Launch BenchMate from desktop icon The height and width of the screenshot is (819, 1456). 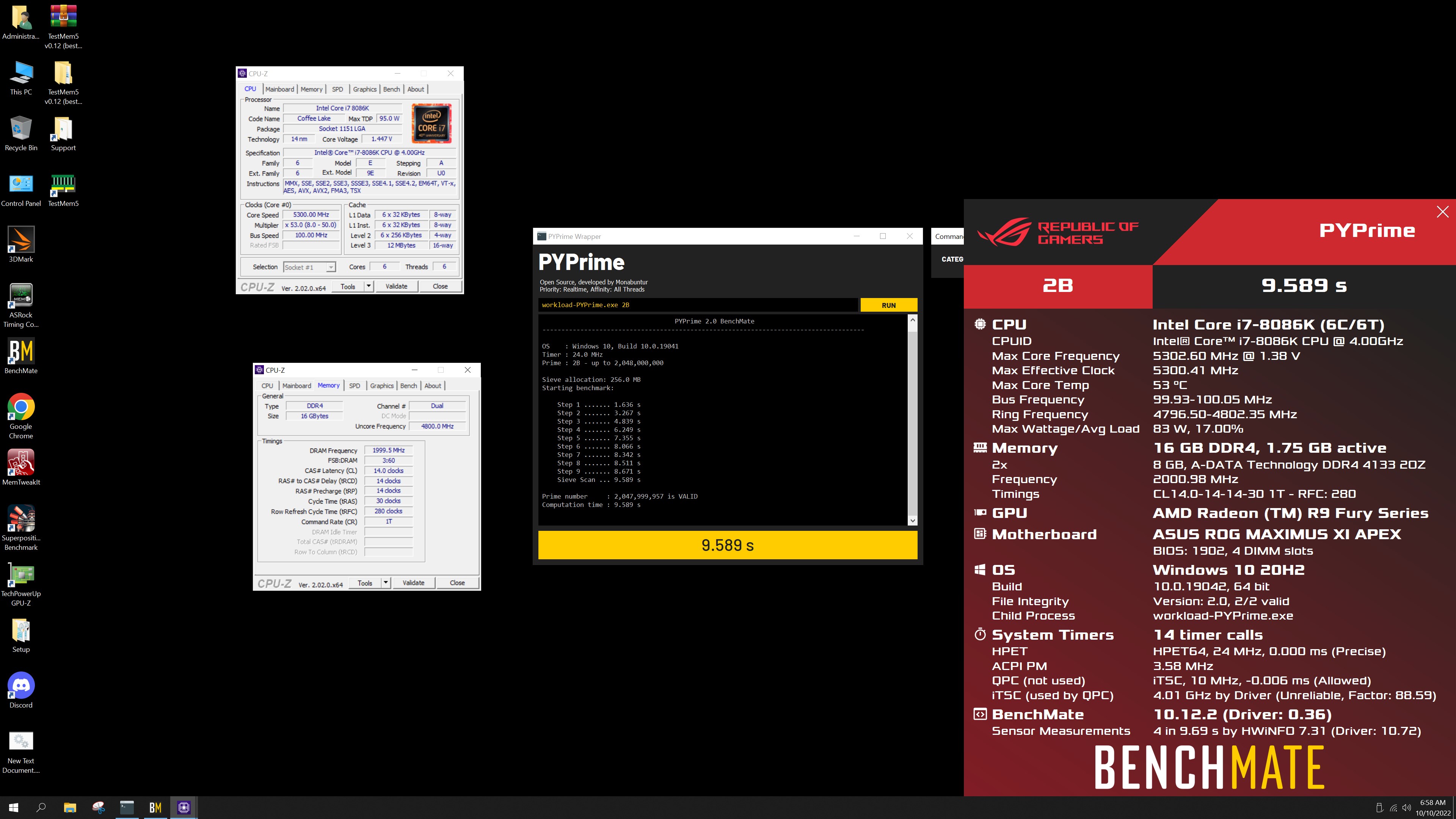point(21,356)
